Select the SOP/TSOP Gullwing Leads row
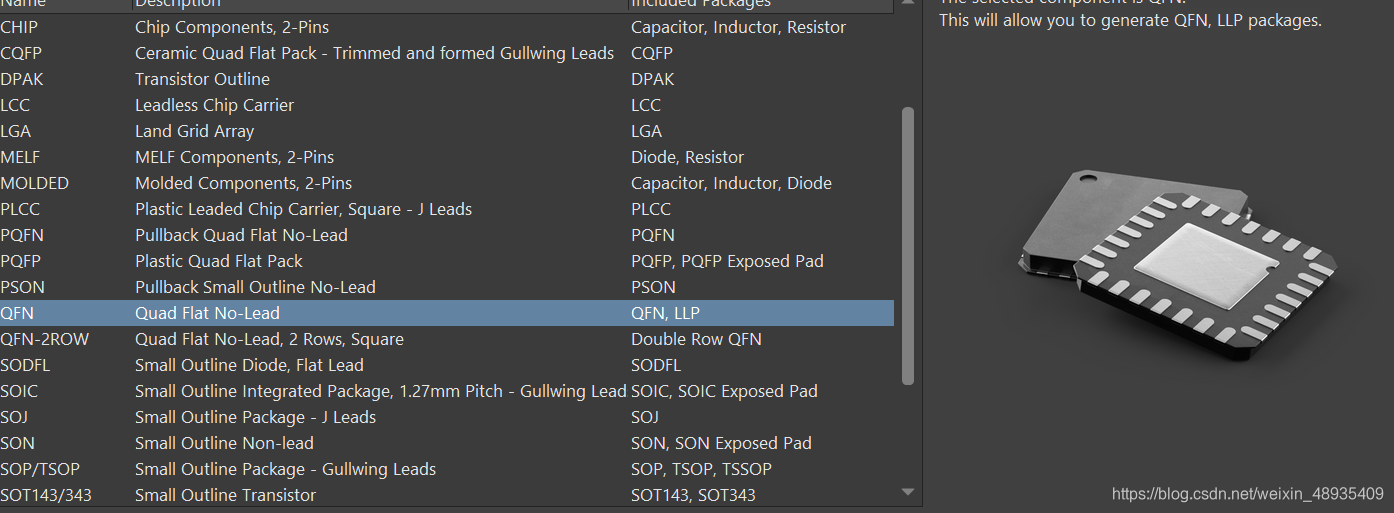Screen dimensions: 1394x513 coord(285,469)
